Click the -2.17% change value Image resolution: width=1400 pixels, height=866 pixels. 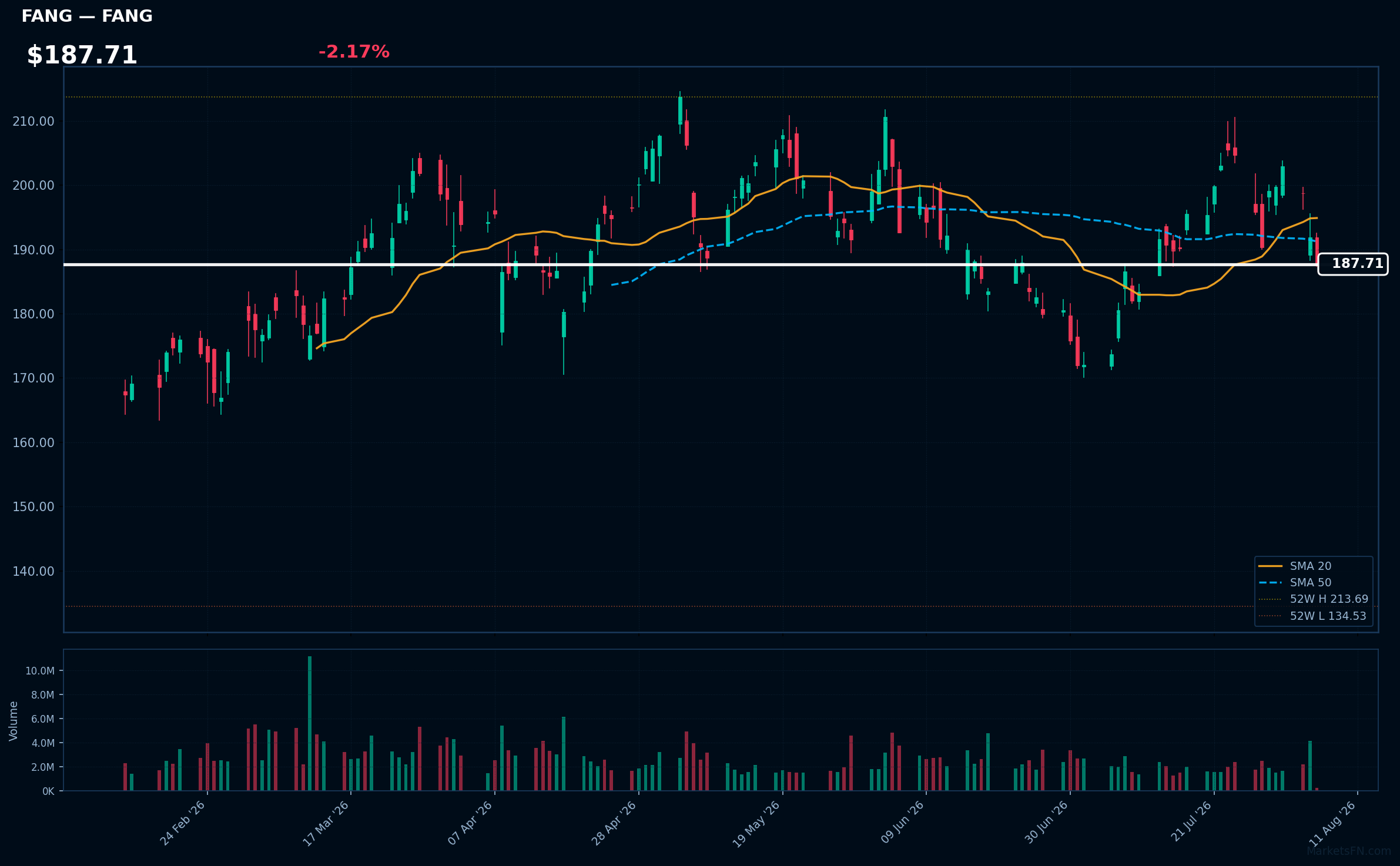[354, 52]
